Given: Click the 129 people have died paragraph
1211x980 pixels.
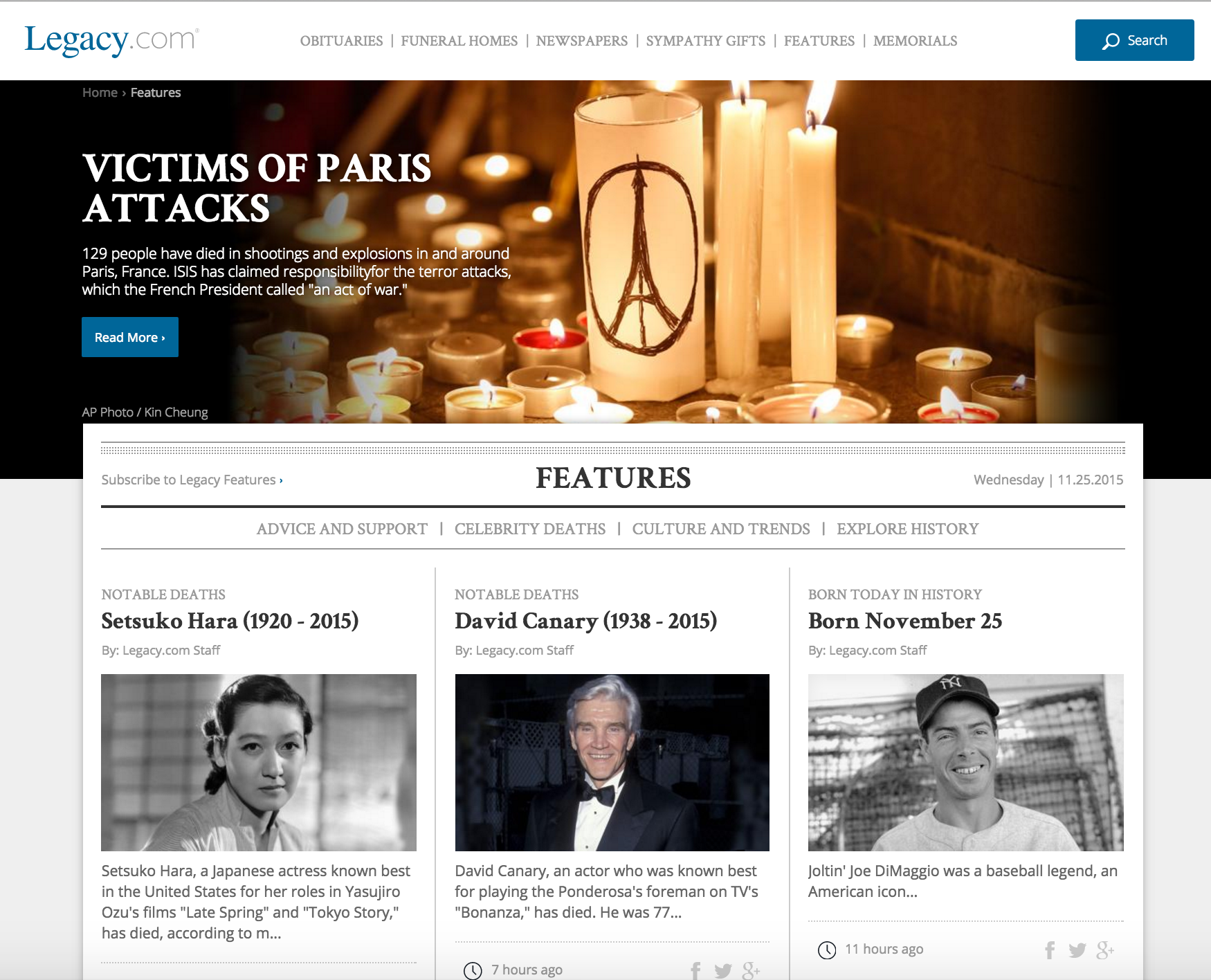Looking at the screenshot, I should pyautogui.click(x=297, y=271).
